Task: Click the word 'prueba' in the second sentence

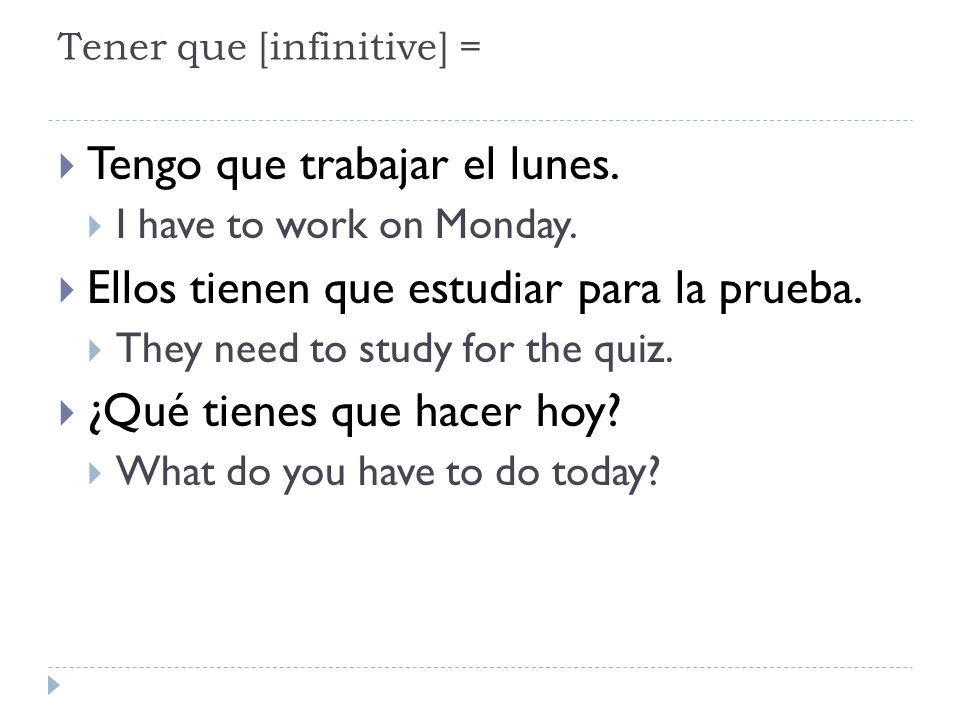Action: click(790, 290)
